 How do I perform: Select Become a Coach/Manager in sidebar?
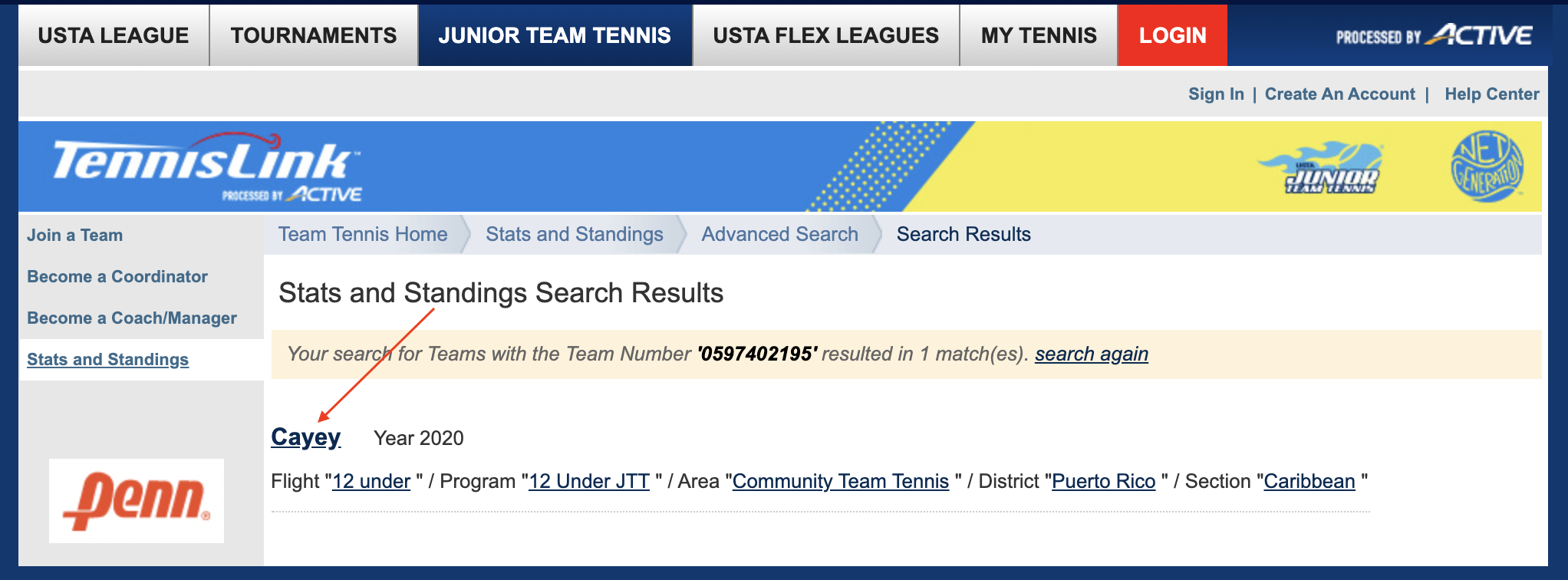132,318
